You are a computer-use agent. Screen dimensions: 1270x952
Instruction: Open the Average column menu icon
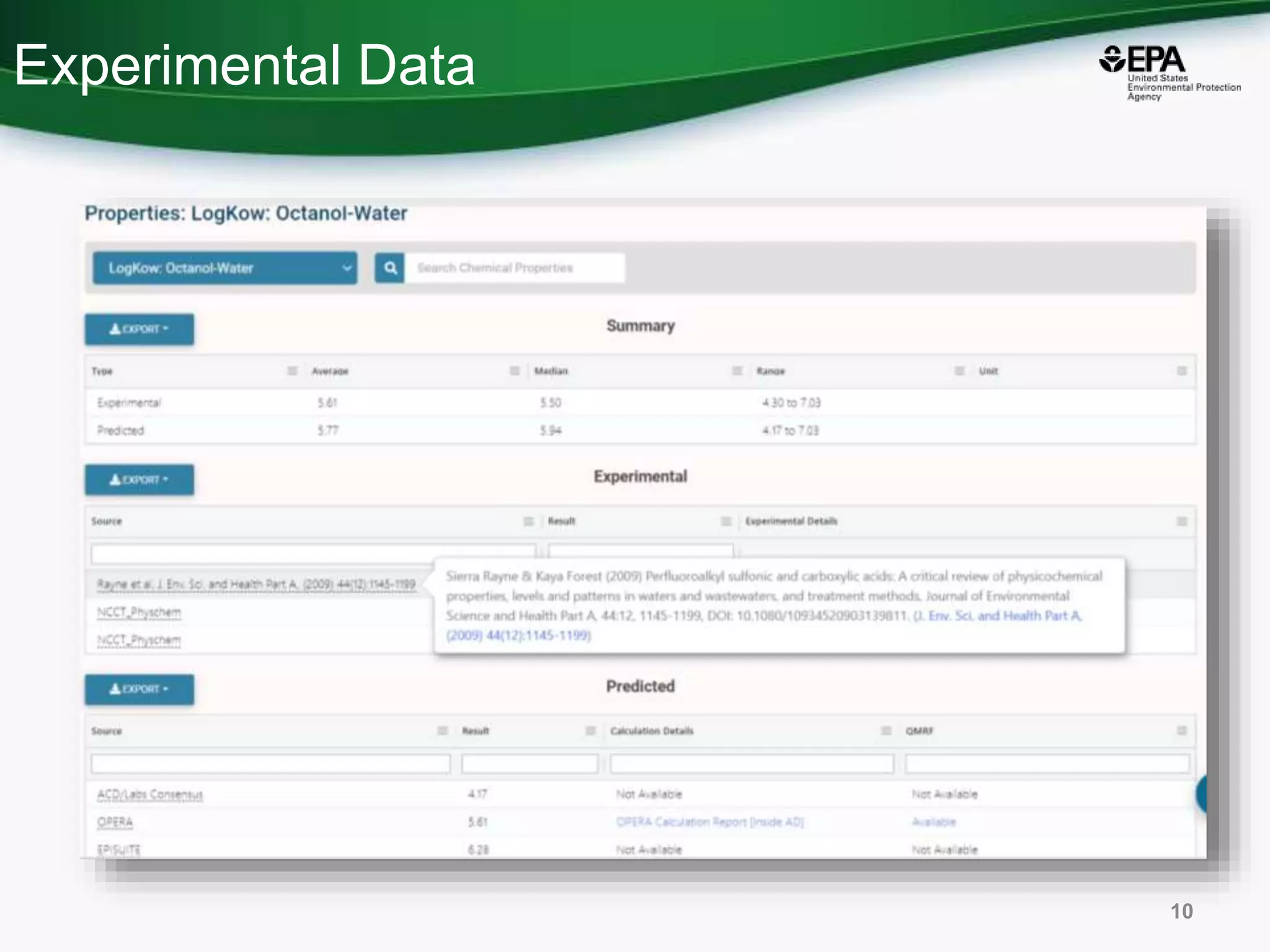point(514,371)
